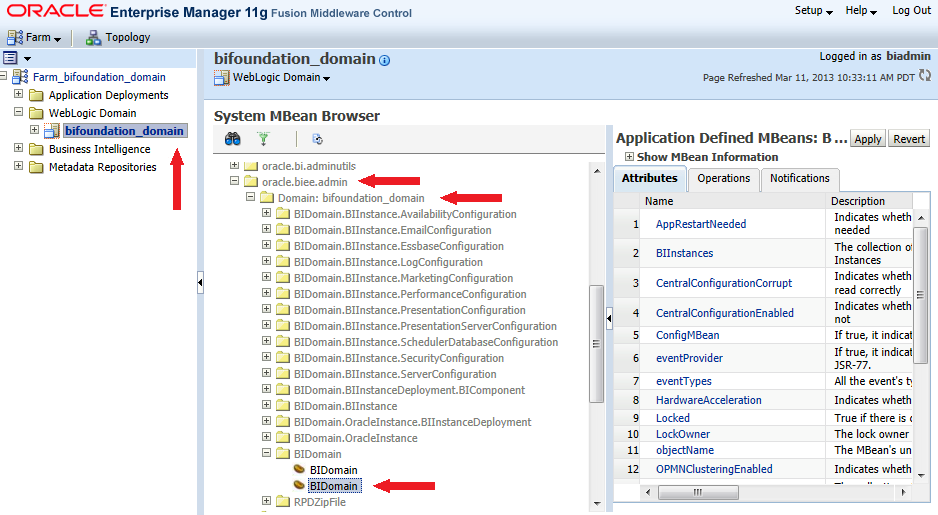This screenshot has width=938, height=515.
Task: Select BIDomain.BIInstance.PerformanceConfiguration folder
Action: (x=410, y=294)
